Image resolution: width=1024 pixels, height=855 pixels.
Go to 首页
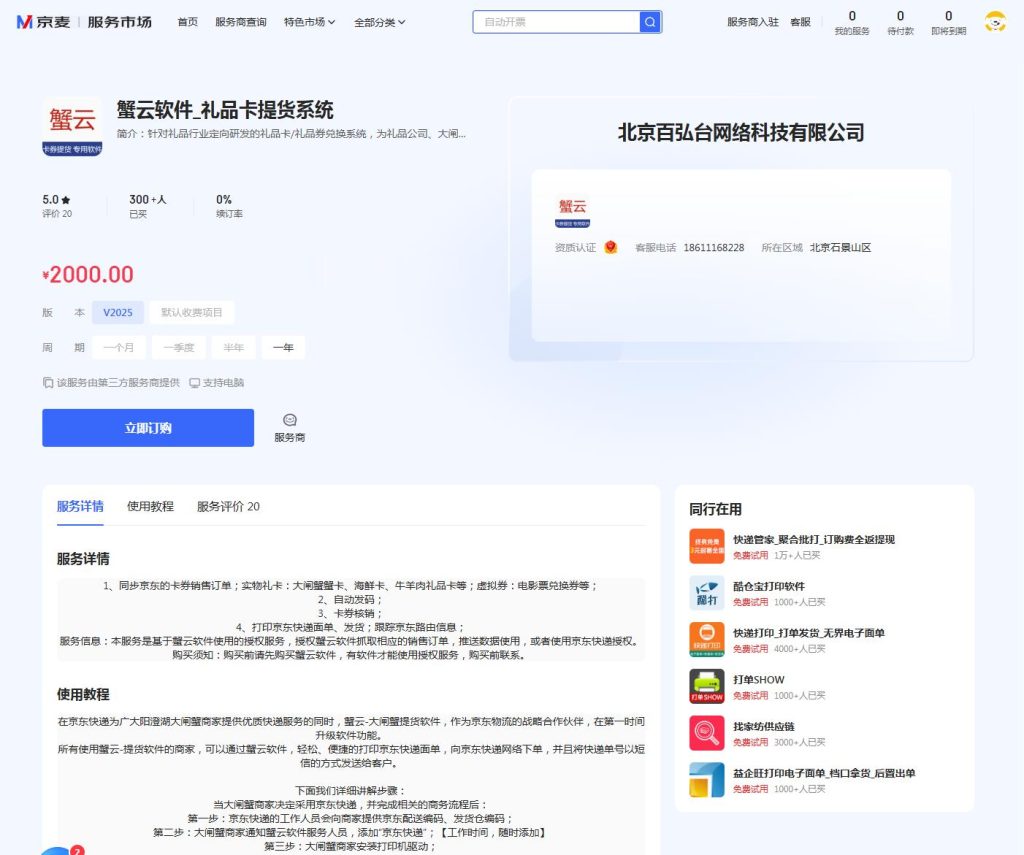(x=187, y=22)
